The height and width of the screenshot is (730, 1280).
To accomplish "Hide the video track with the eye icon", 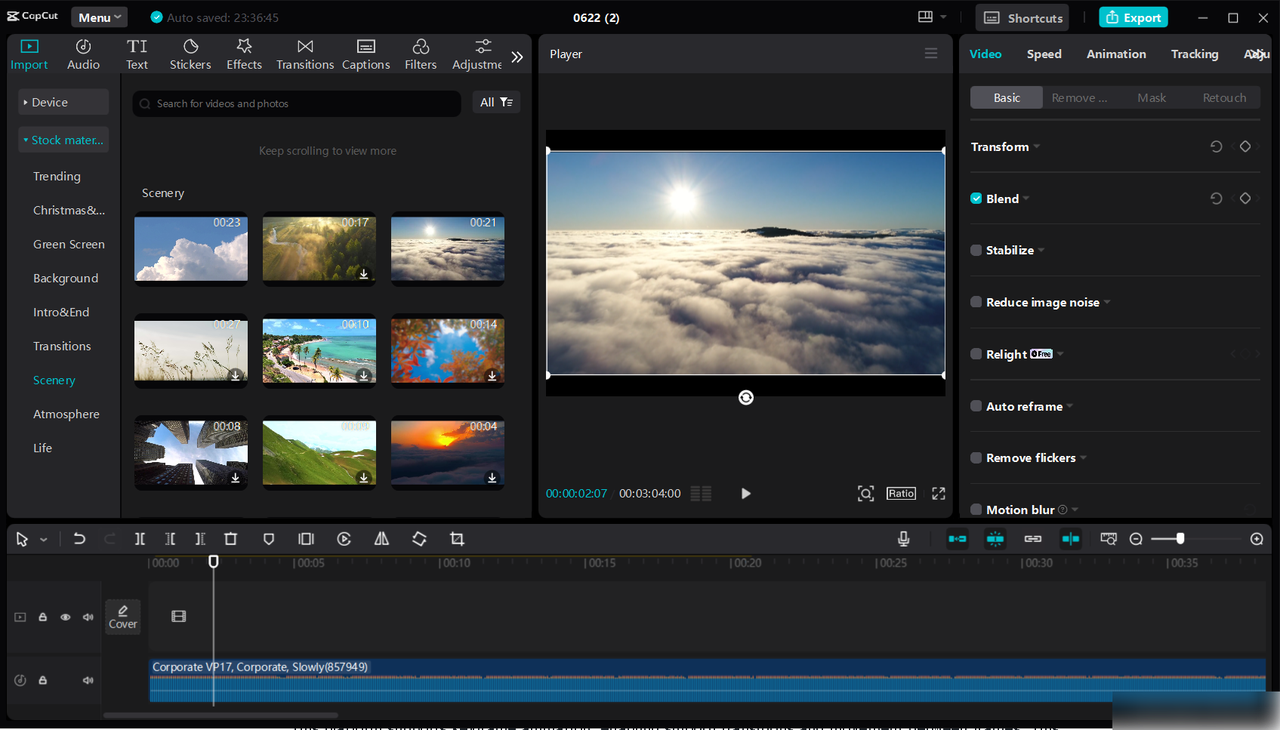I will tap(65, 617).
